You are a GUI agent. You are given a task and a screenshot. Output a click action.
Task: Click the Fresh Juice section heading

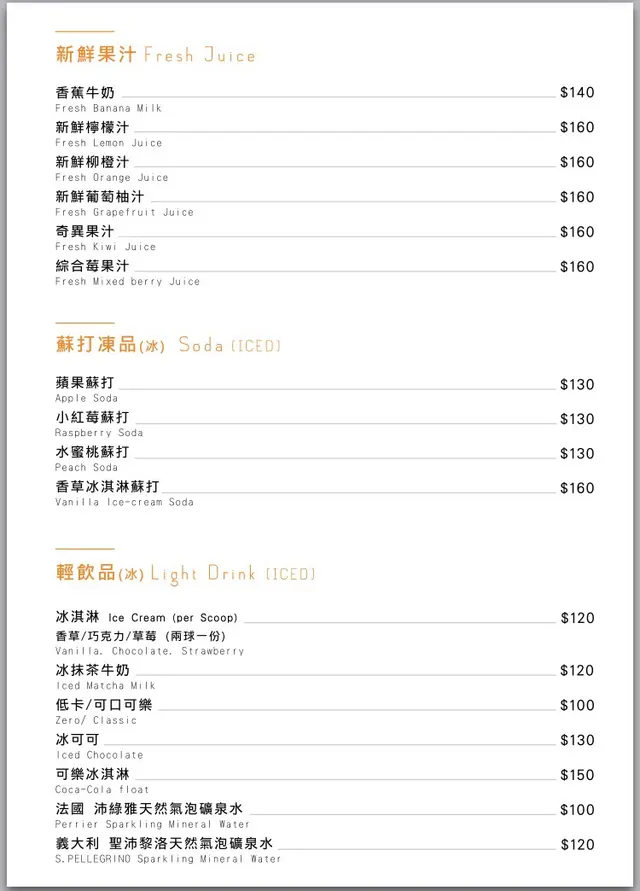(155, 55)
